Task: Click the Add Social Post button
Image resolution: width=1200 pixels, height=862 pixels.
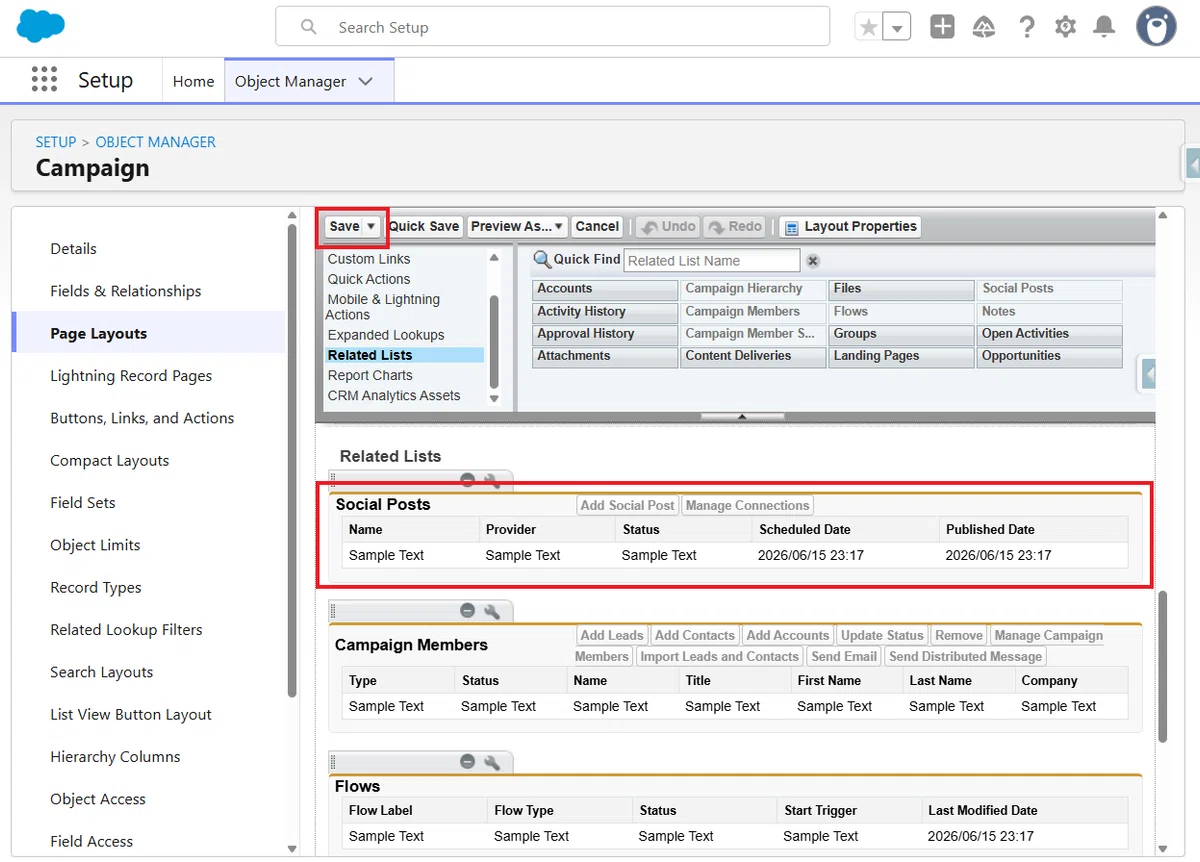Action: (x=628, y=505)
